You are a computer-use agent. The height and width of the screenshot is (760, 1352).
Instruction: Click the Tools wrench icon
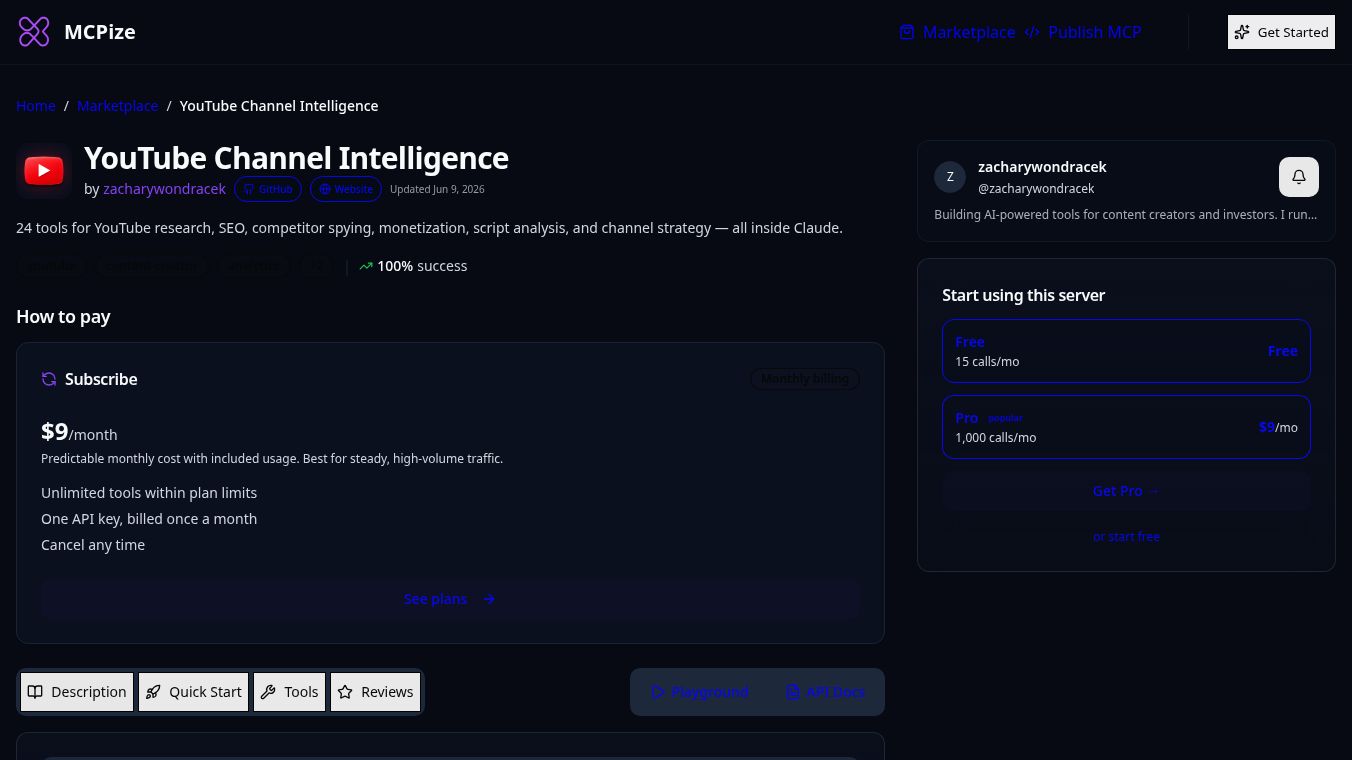click(268, 692)
